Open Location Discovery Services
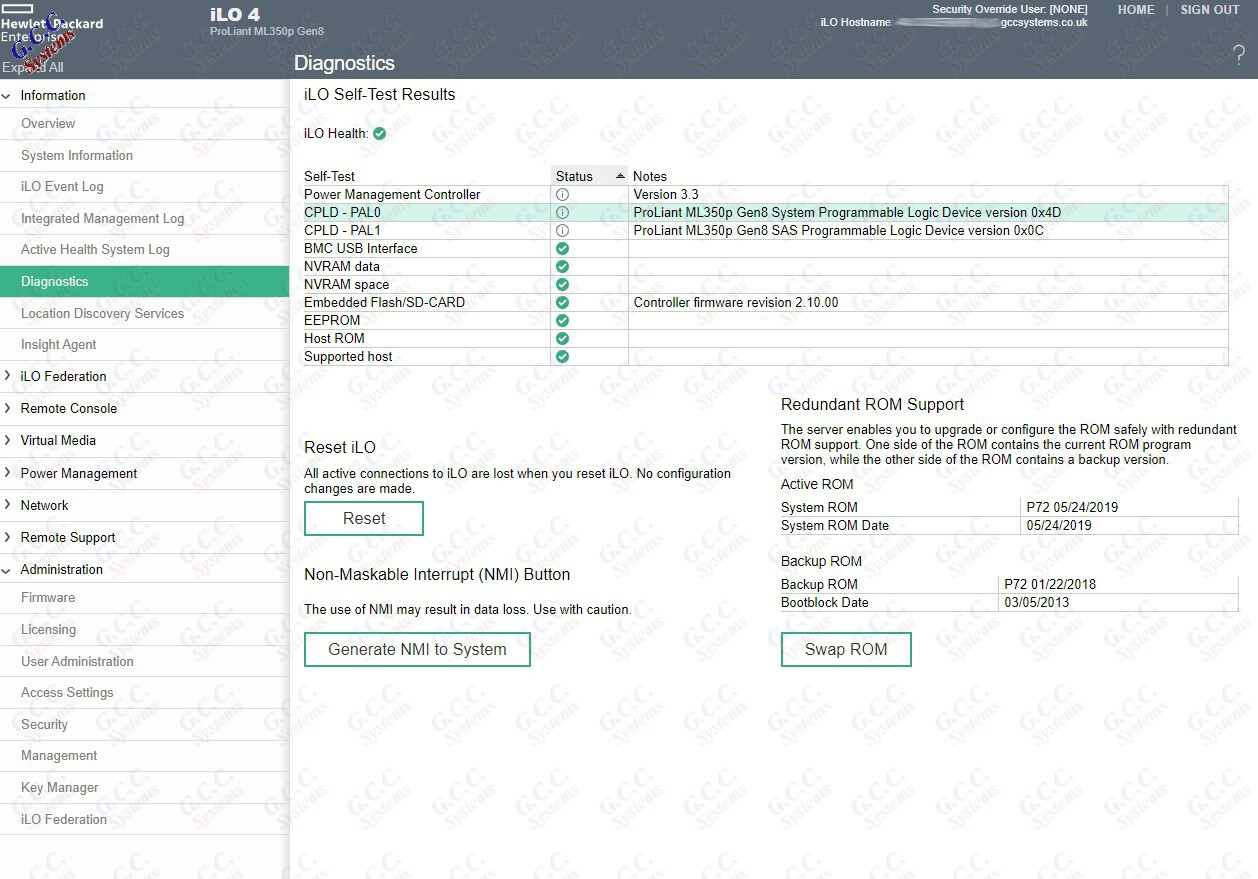The width and height of the screenshot is (1258, 879). click(x=103, y=314)
